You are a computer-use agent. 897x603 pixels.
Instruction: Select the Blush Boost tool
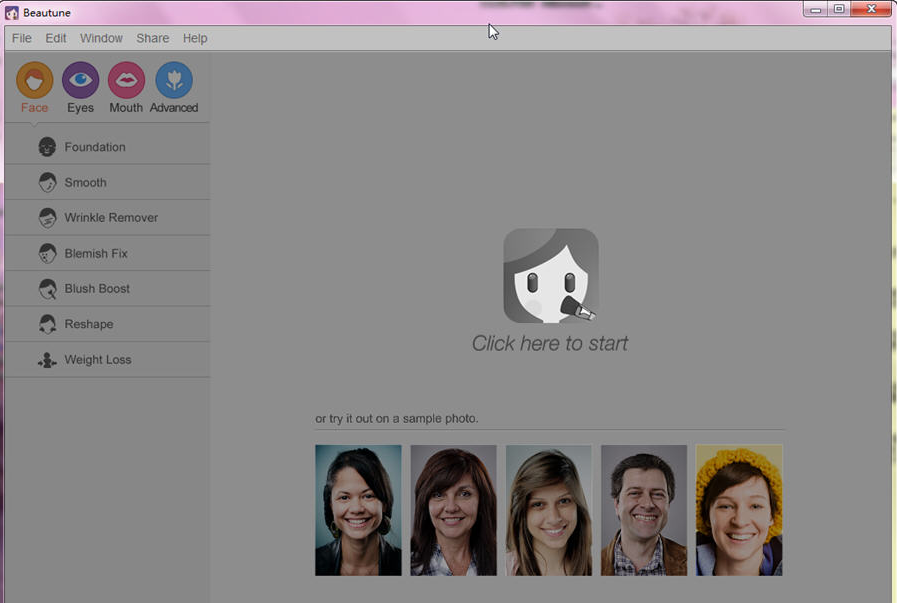[x=97, y=289]
